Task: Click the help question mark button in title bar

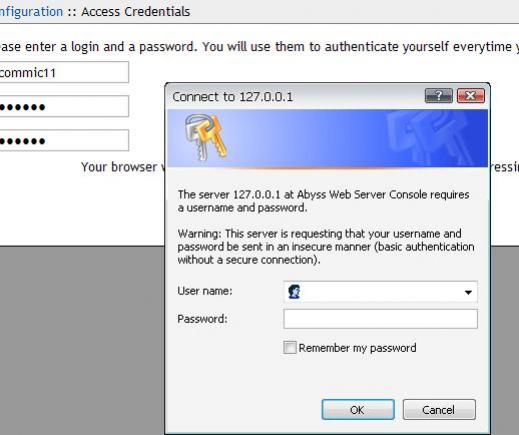Action: [439, 96]
